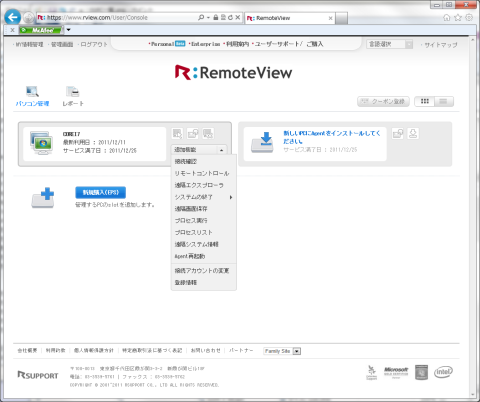The image size is (480, 402).
Task: Open パソコン管理 PC management icon
Action: click(x=32, y=96)
